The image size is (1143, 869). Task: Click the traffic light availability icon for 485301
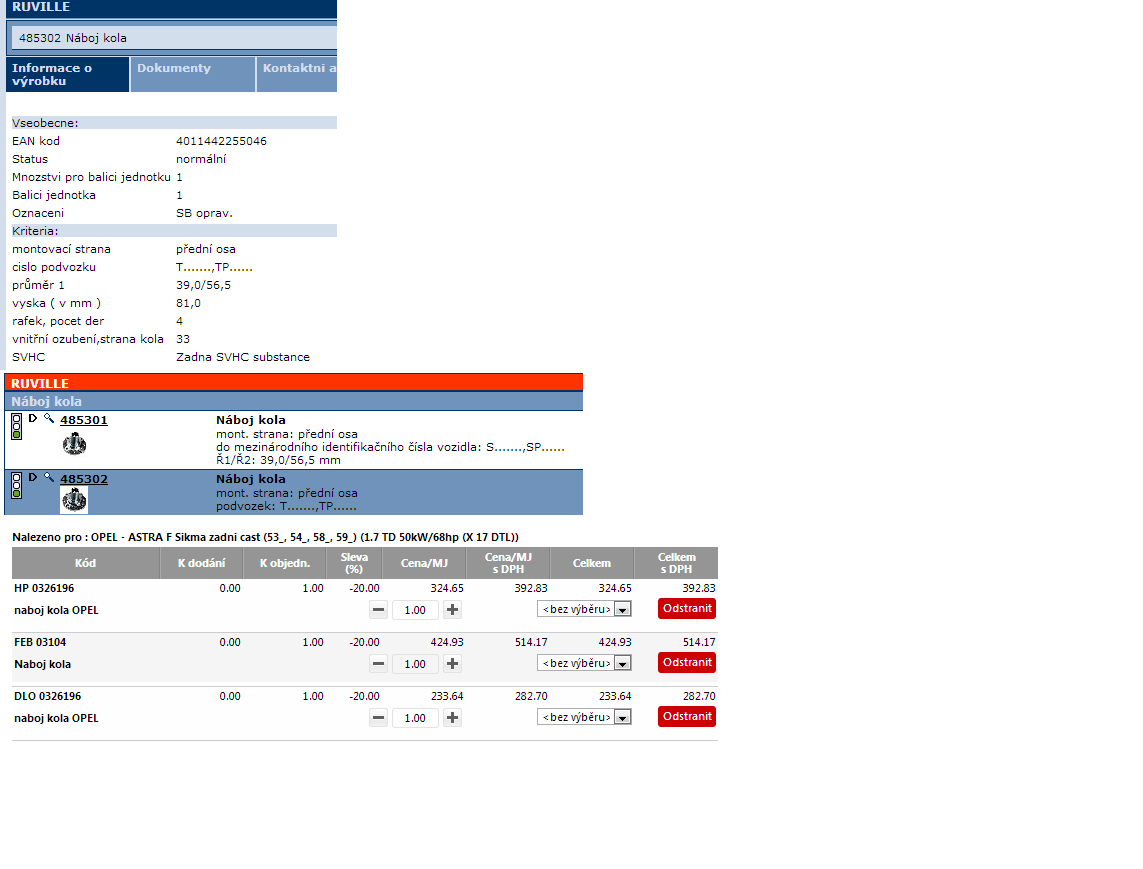(16, 426)
